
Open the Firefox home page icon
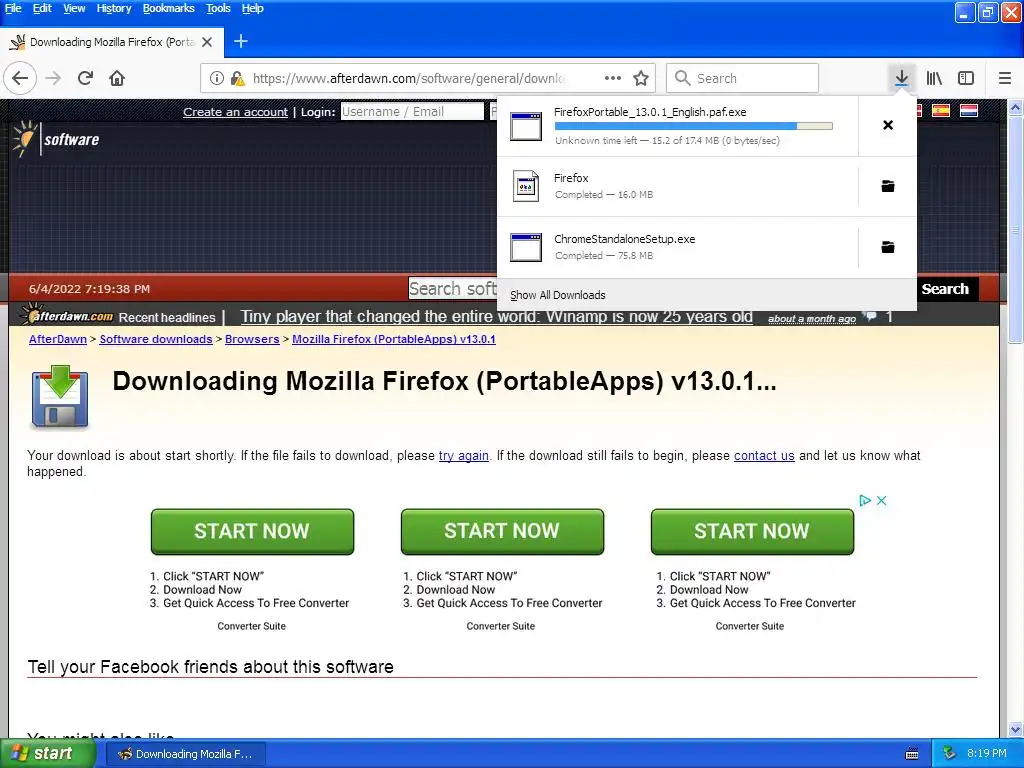(x=117, y=78)
